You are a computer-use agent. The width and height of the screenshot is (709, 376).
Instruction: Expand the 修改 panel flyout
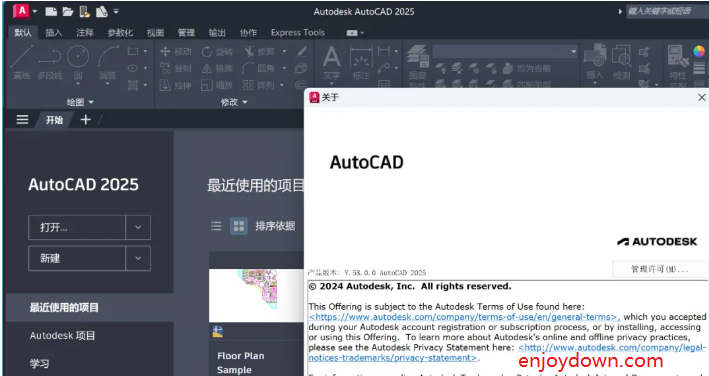[234, 102]
